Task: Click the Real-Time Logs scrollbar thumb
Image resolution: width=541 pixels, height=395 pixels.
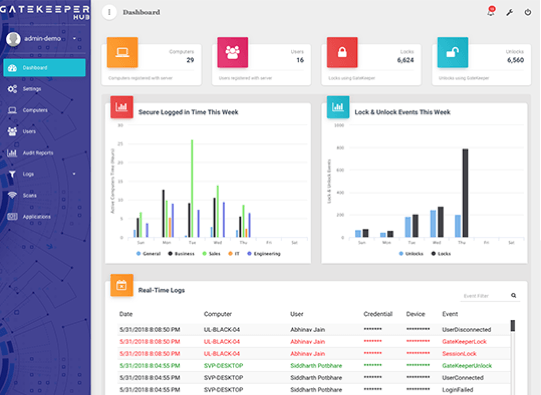Action: [513, 325]
